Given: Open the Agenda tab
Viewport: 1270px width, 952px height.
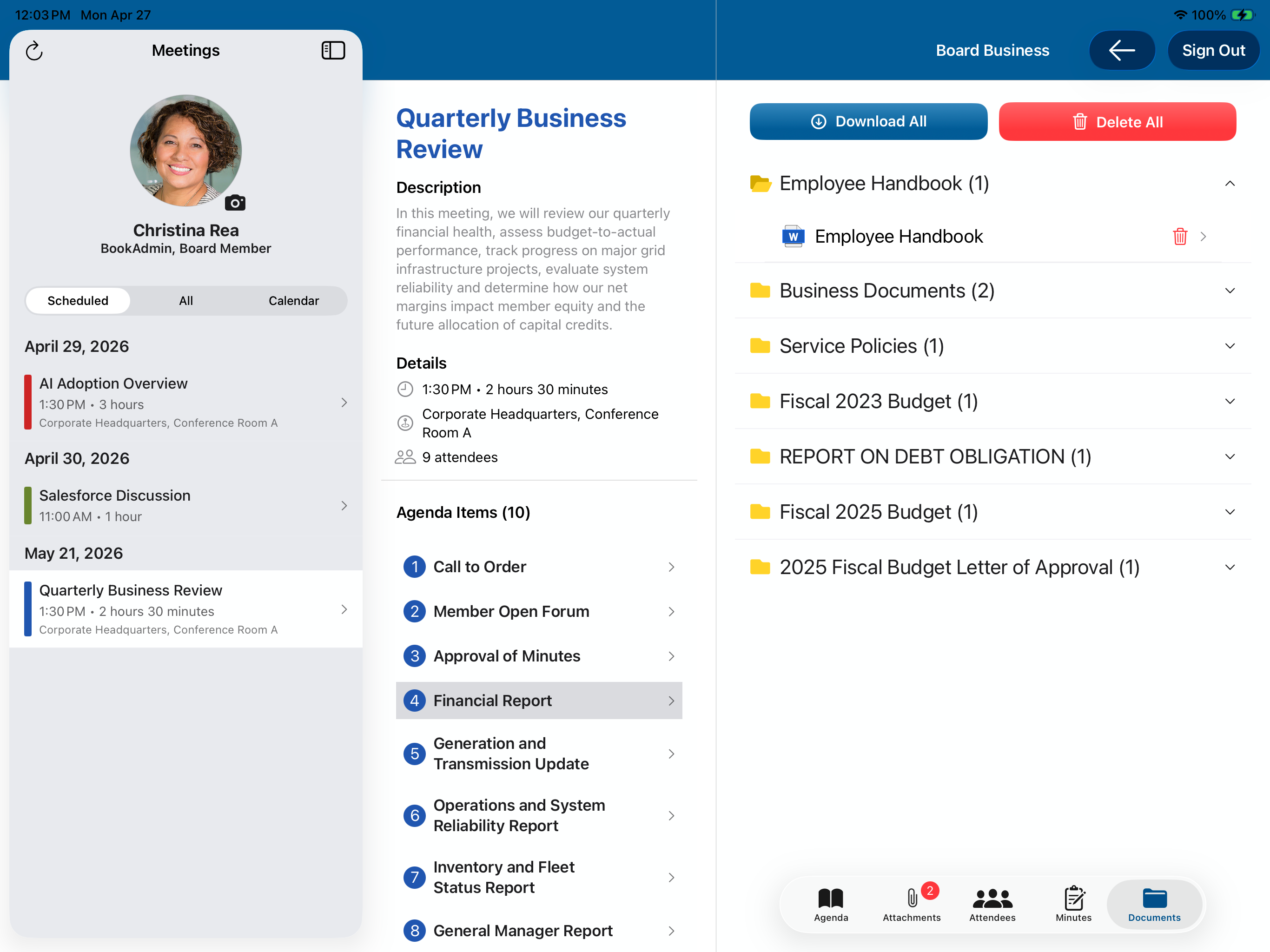Looking at the screenshot, I should tap(831, 904).
